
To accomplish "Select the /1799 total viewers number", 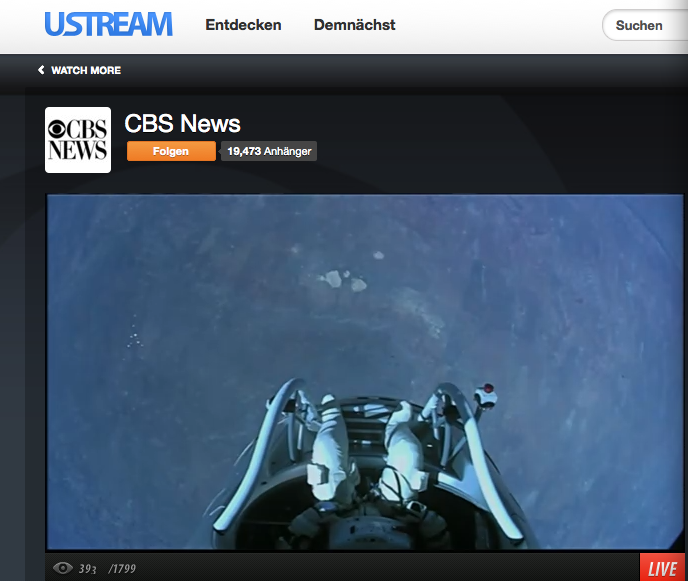I will pyautogui.click(x=122, y=569).
